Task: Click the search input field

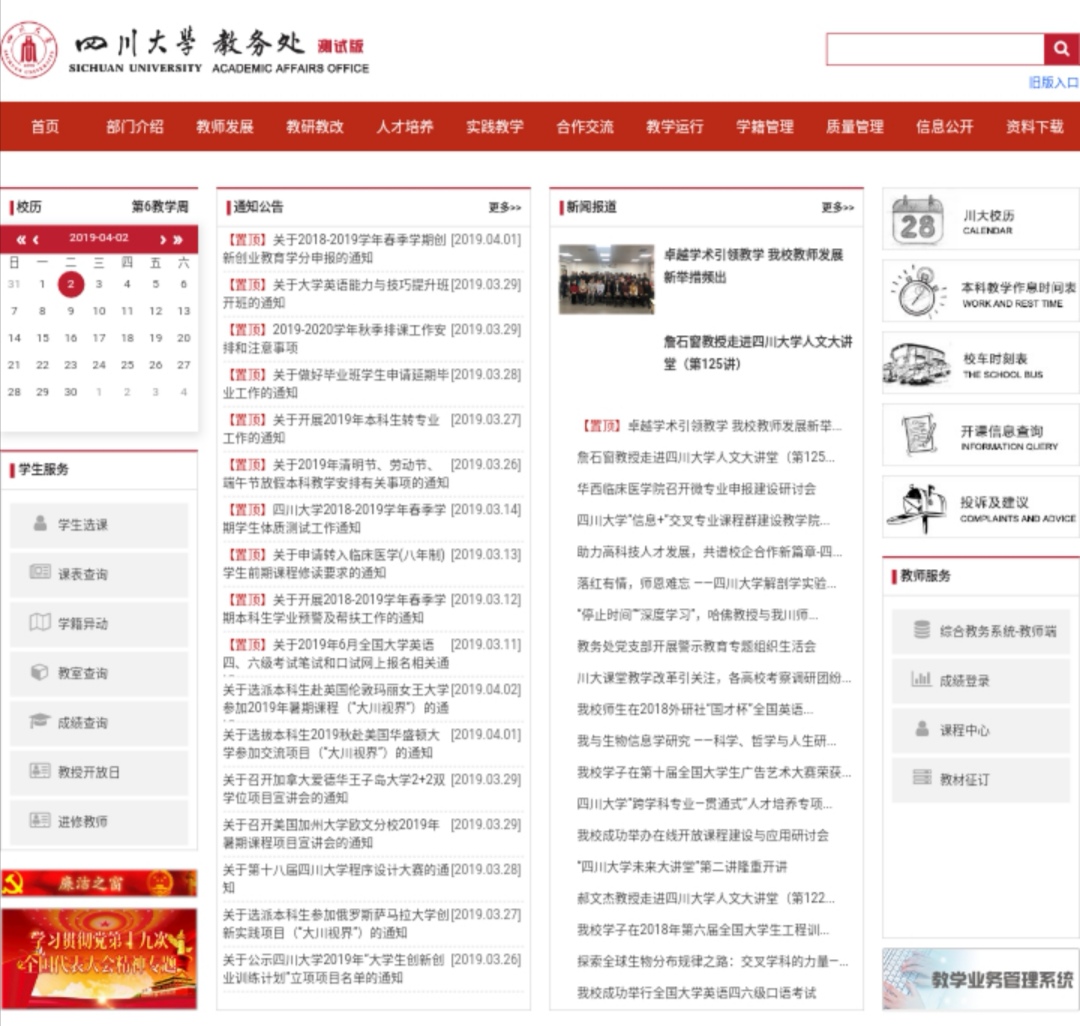Action: point(934,49)
